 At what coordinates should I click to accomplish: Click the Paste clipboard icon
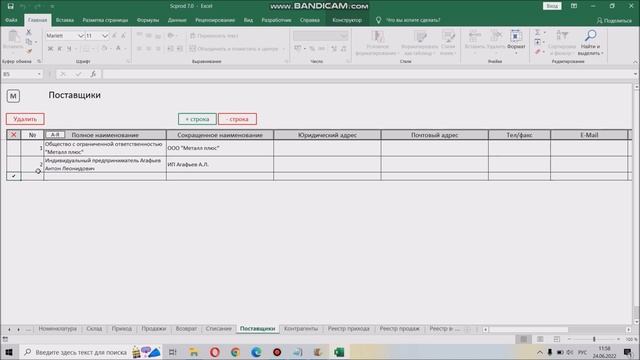click(x=13, y=37)
